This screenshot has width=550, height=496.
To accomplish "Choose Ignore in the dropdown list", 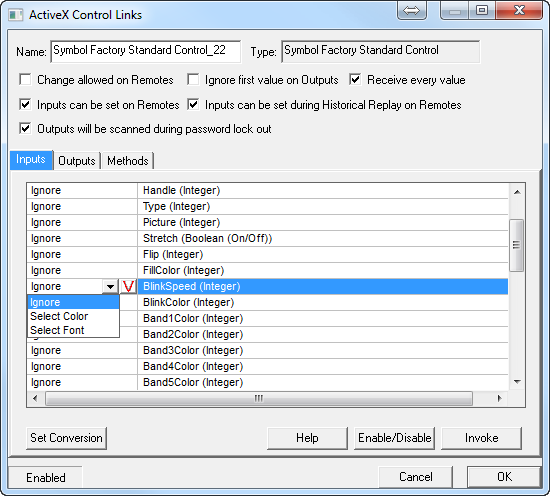I will (73, 302).
